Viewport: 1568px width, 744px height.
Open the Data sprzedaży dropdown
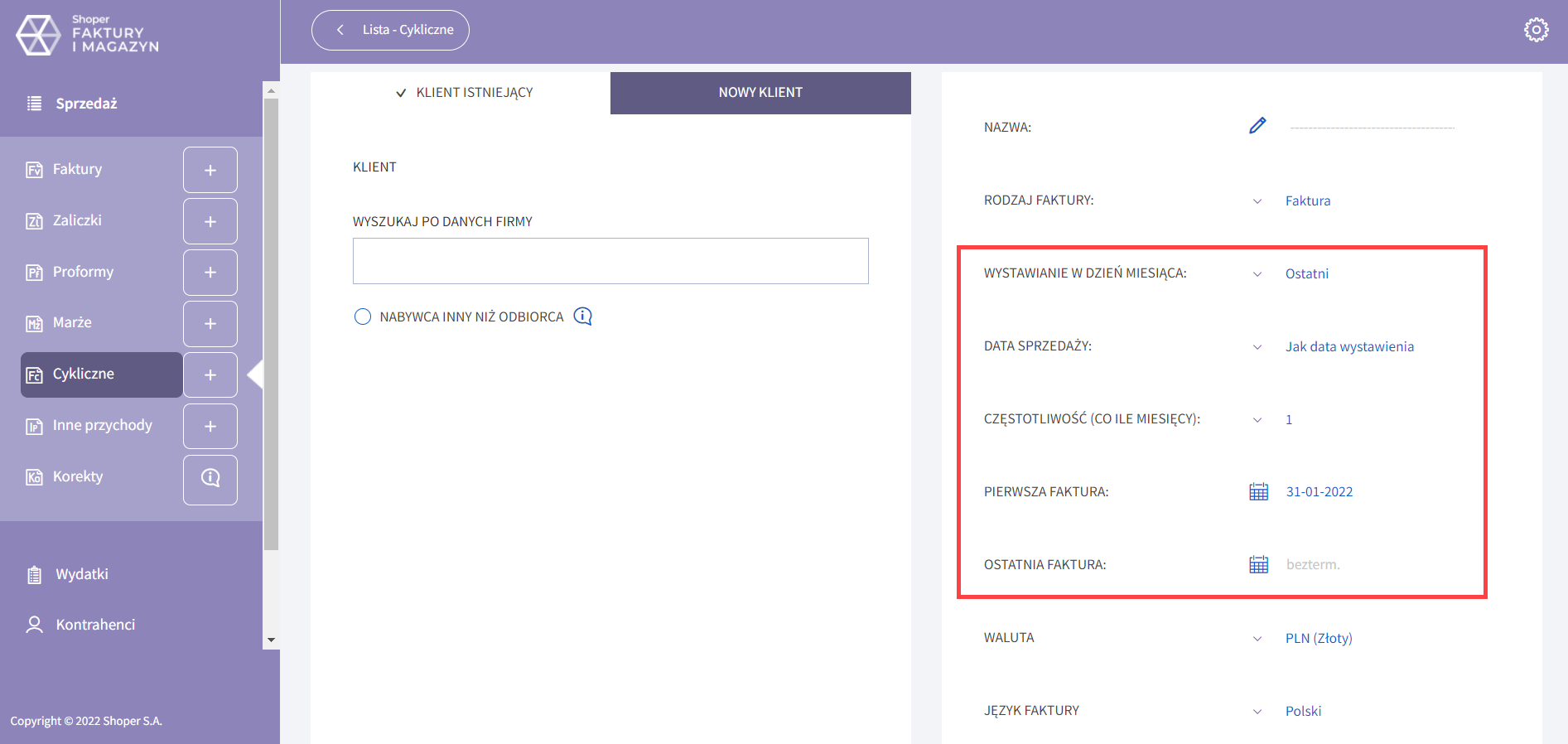click(1257, 347)
